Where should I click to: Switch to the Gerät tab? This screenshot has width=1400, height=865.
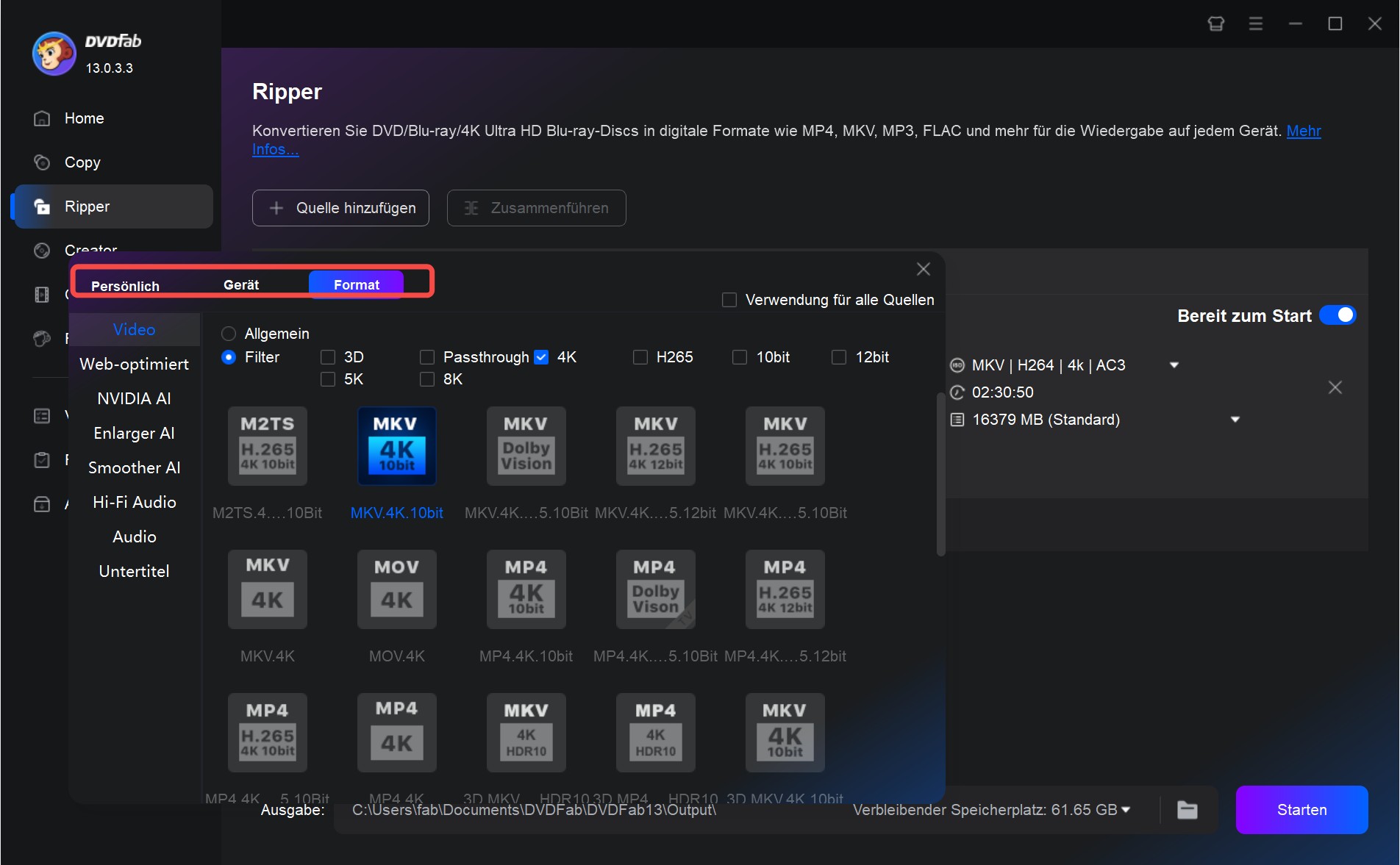[x=241, y=284]
